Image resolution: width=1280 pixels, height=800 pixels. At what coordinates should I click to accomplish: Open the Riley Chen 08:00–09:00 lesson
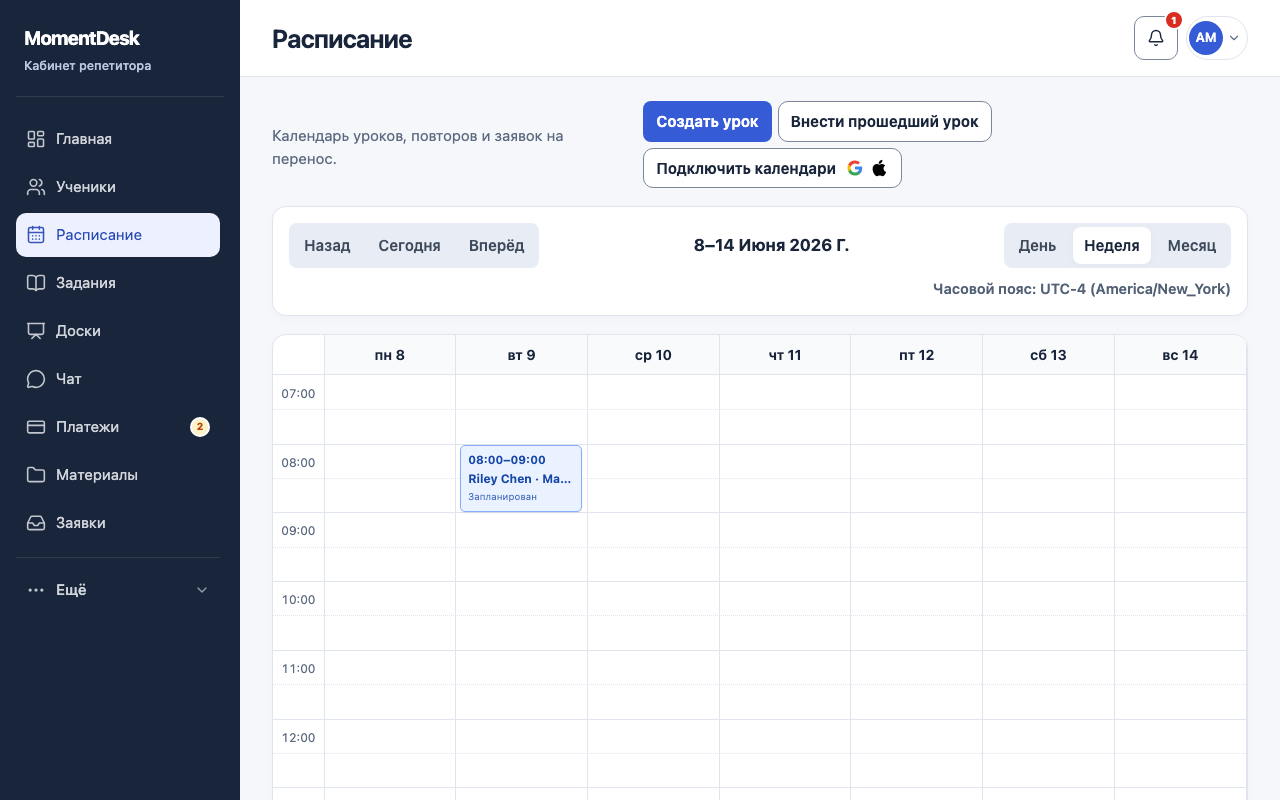click(x=521, y=479)
